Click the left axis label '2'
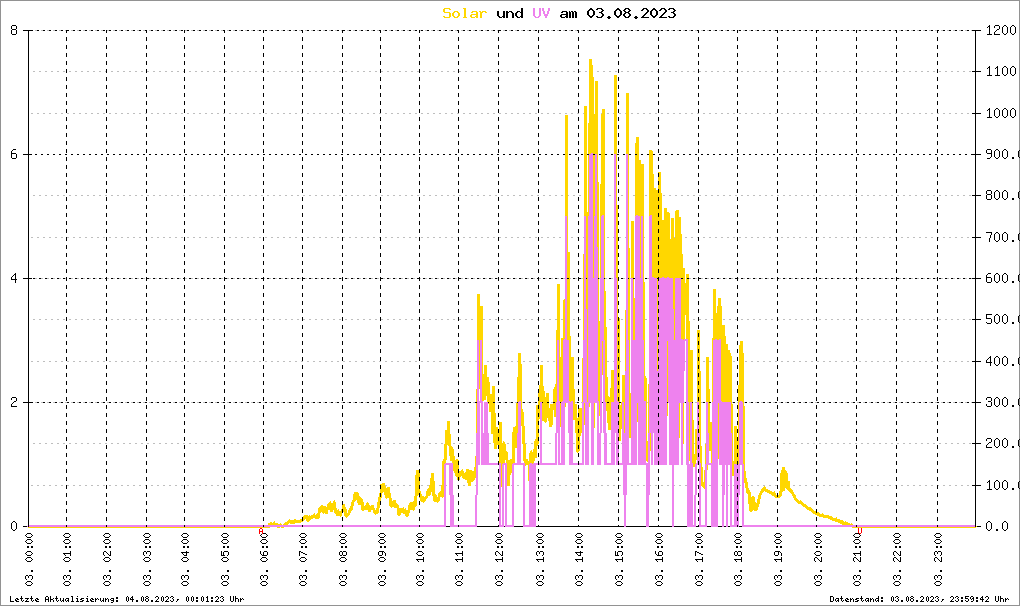Viewport: 1020px width, 606px height. (x=14, y=402)
